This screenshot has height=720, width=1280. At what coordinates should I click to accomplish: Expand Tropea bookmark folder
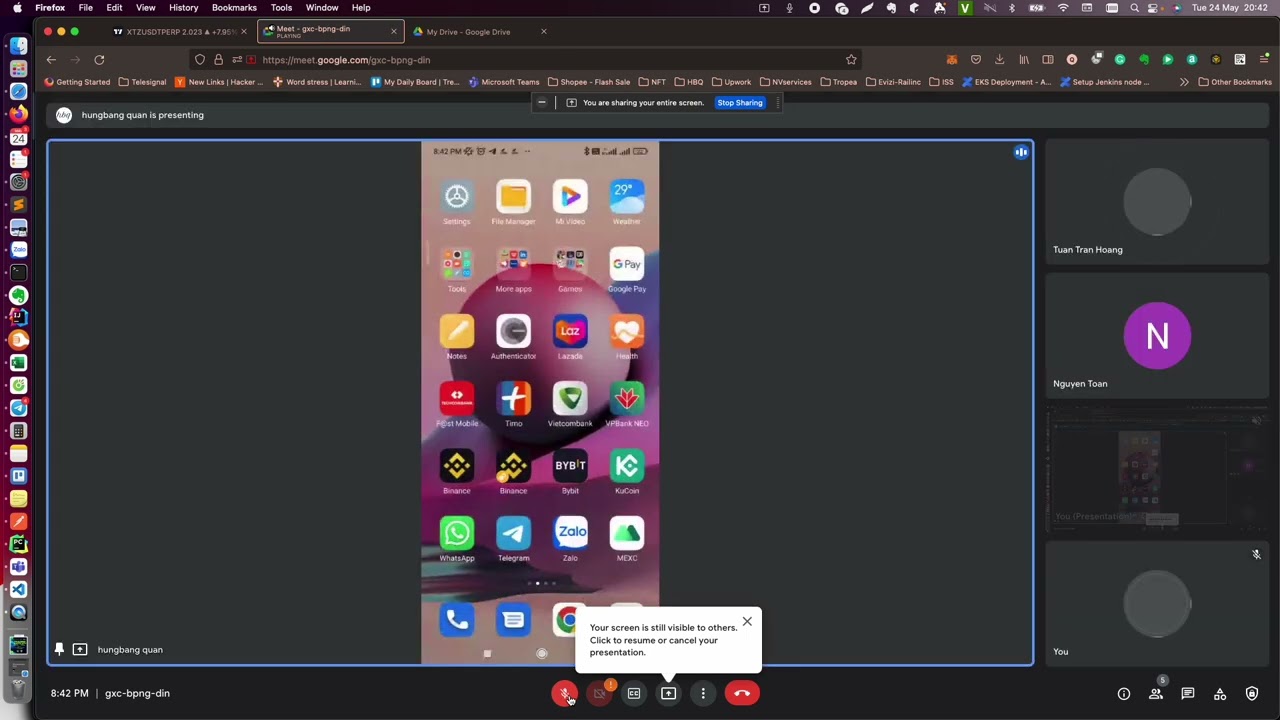coord(838,82)
